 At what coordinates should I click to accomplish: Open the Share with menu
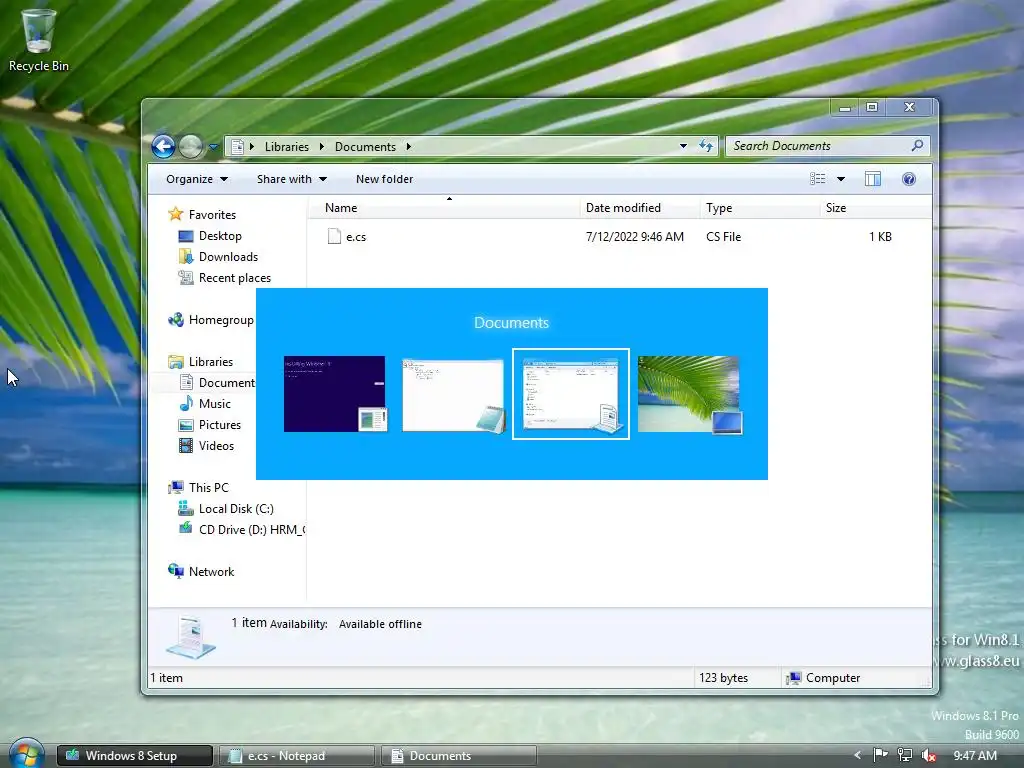tap(291, 179)
